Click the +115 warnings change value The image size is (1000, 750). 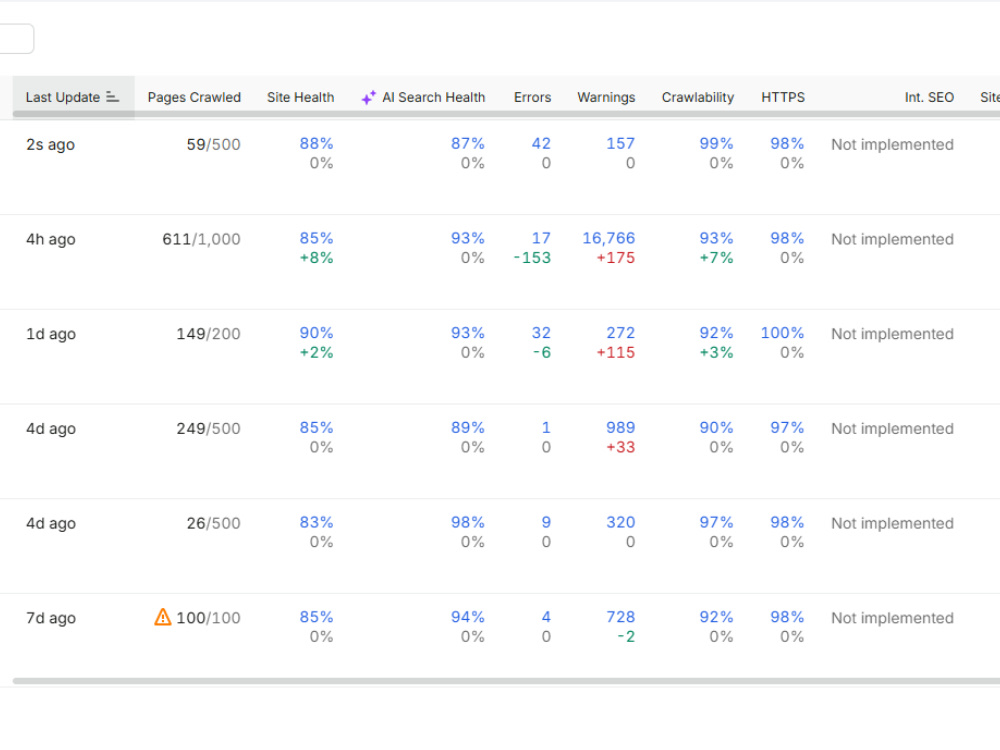click(615, 352)
